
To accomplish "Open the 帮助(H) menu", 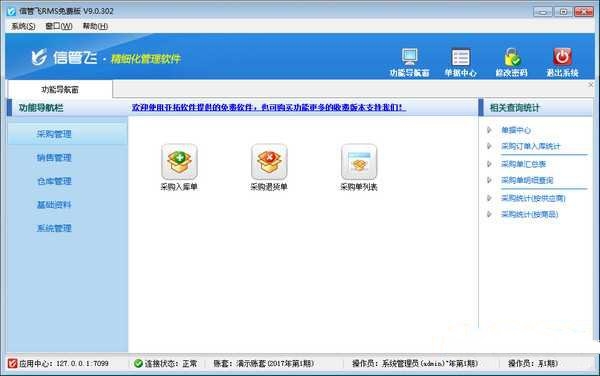I will (95, 26).
